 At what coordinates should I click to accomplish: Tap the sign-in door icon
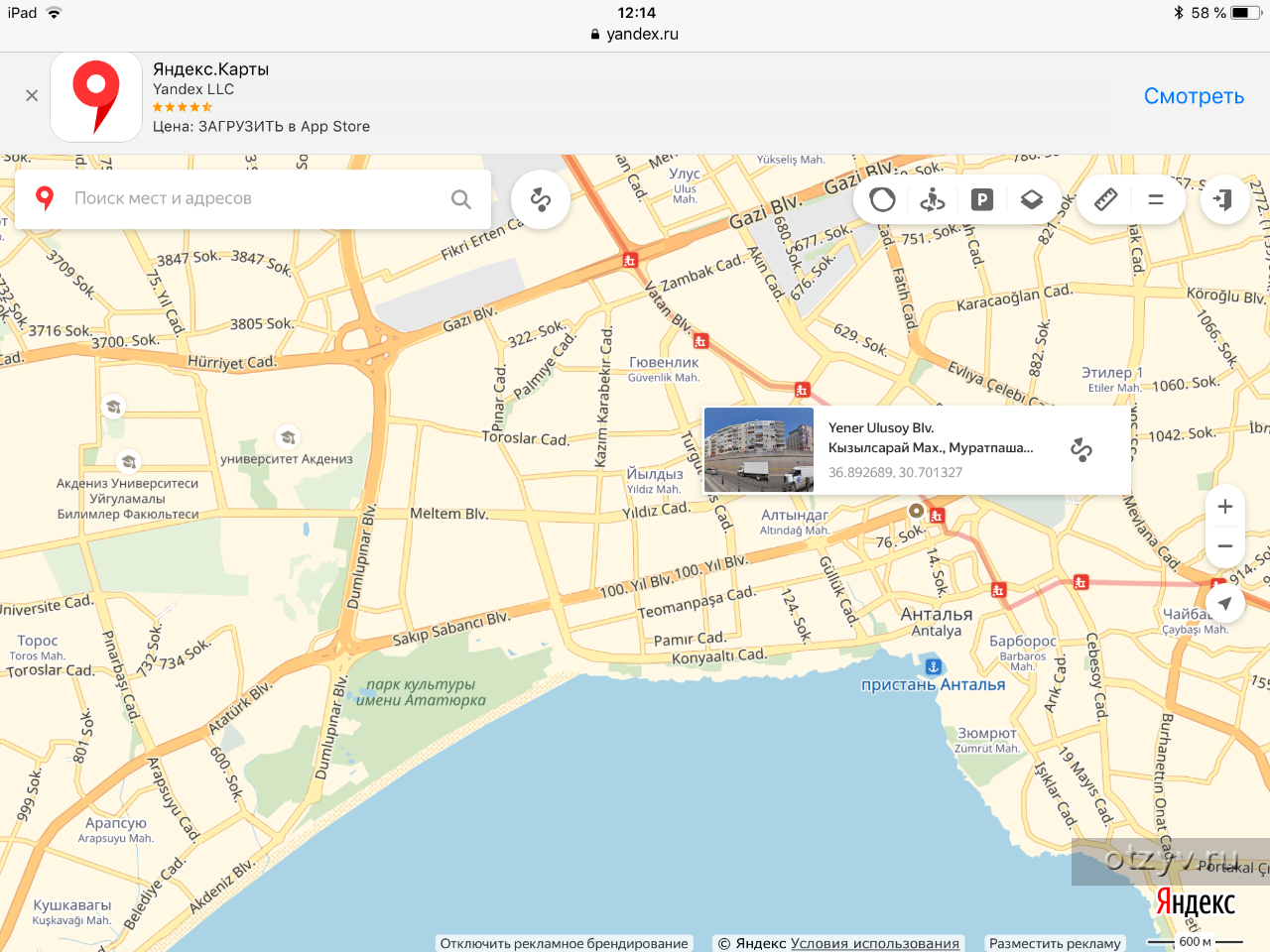click(x=1224, y=199)
